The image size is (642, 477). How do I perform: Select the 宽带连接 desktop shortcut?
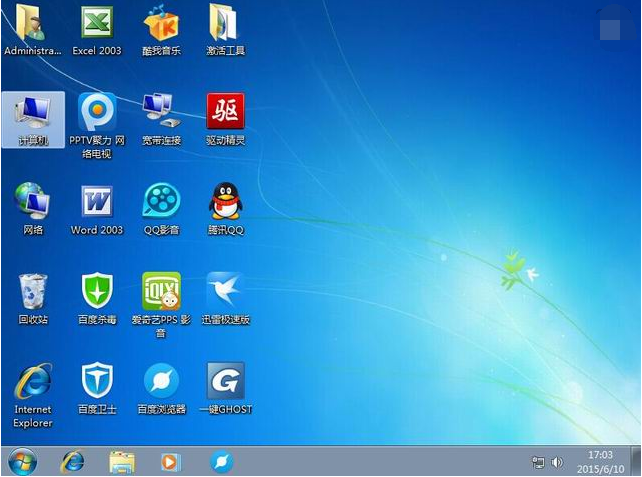tap(161, 112)
